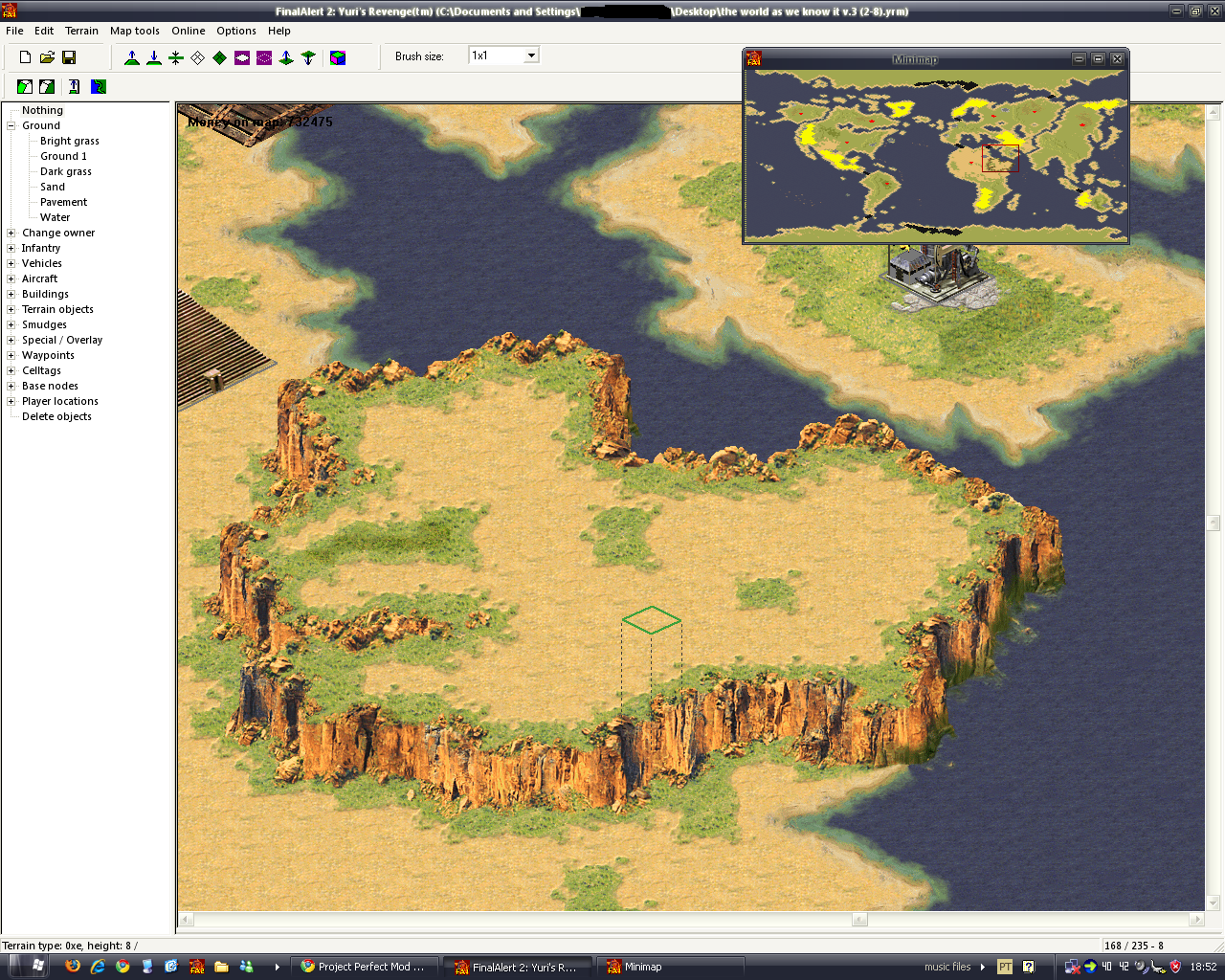Open the Terrain menu
This screenshot has width=1225, height=980.
81,31
